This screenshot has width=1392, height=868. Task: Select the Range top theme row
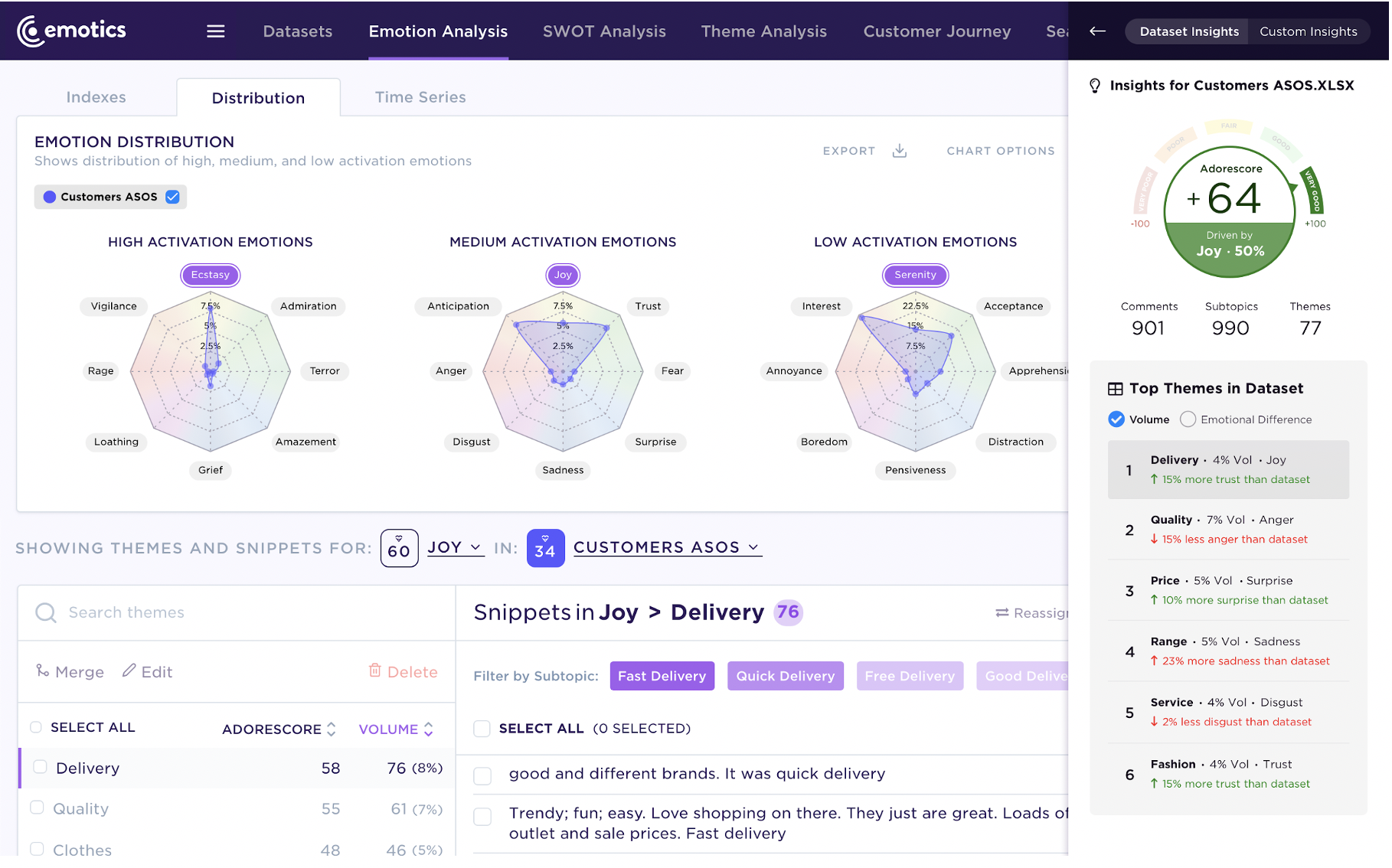tap(1228, 651)
